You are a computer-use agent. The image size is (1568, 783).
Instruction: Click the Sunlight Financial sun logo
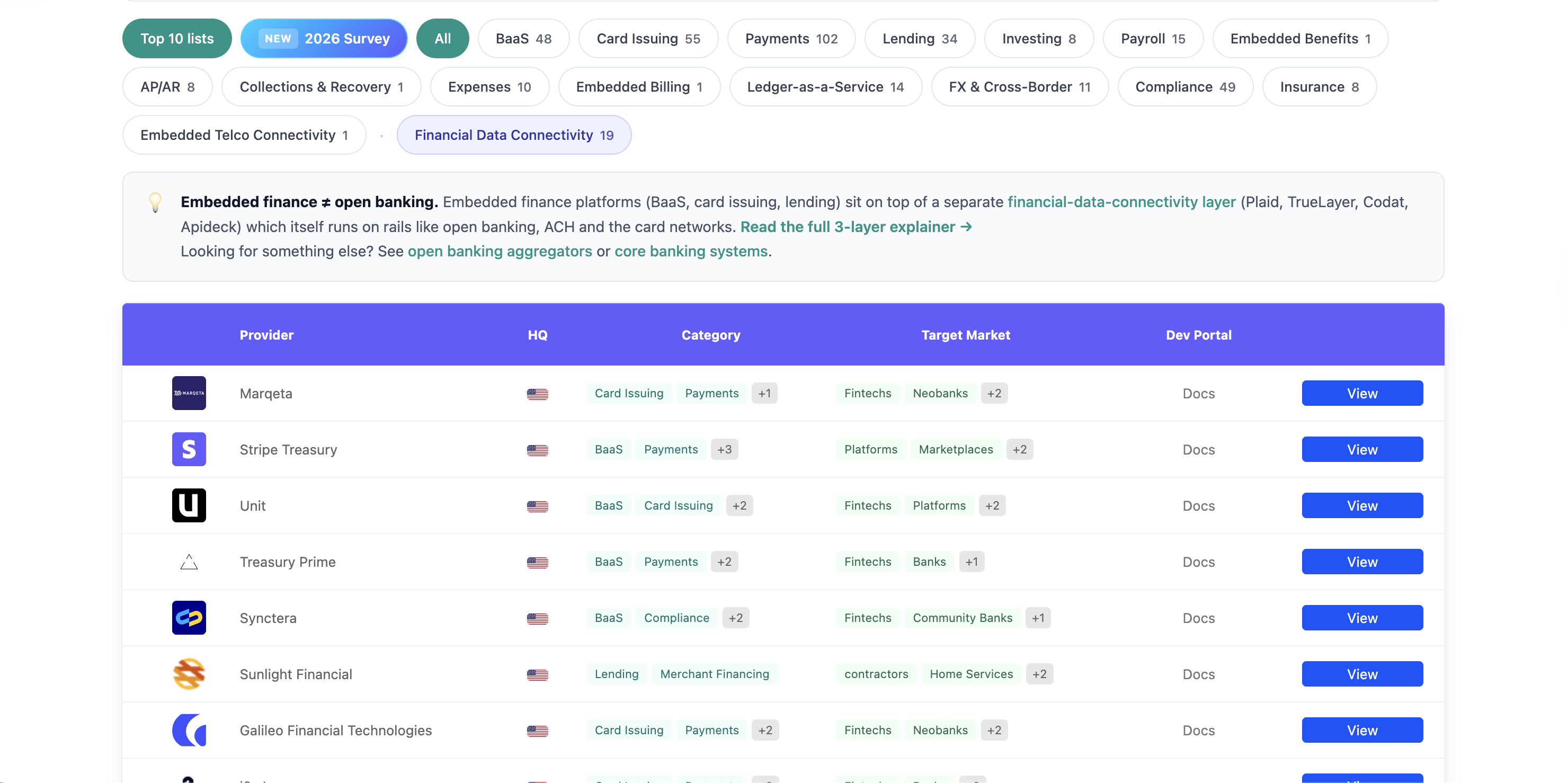(x=189, y=673)
